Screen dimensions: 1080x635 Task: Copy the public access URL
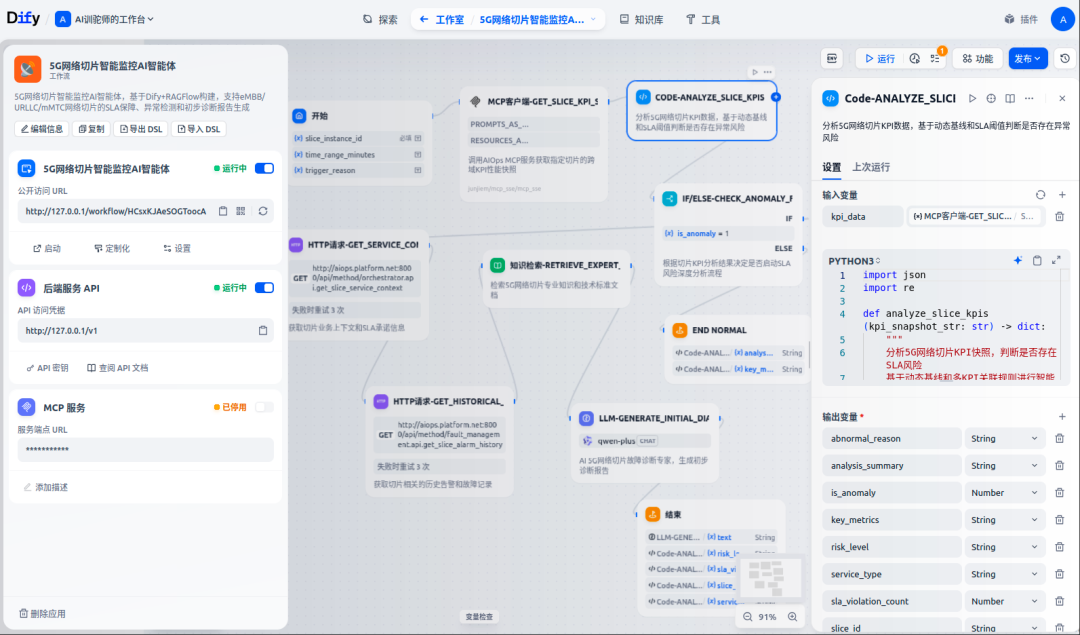(x=222, y=211)
